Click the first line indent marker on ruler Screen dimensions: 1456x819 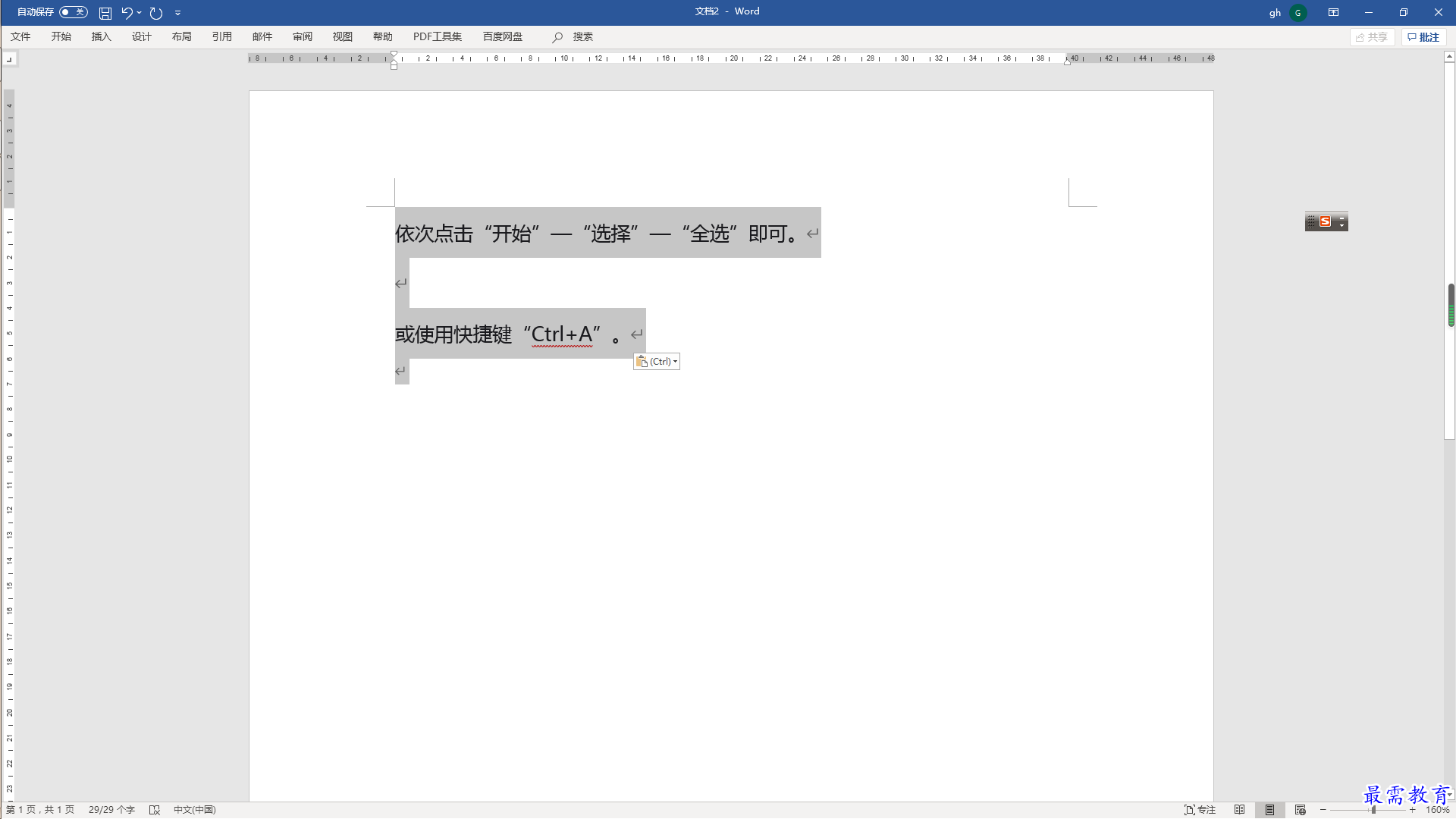394,55
